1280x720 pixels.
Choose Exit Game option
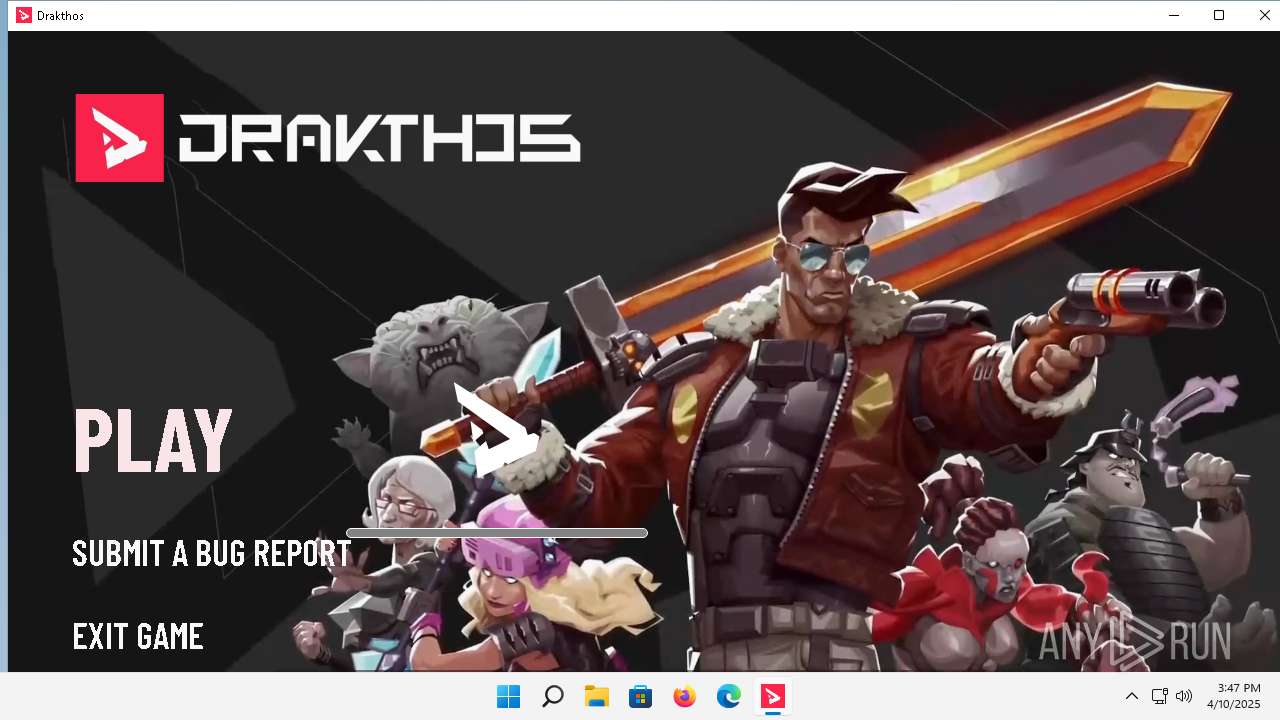[x=138, y=636]
